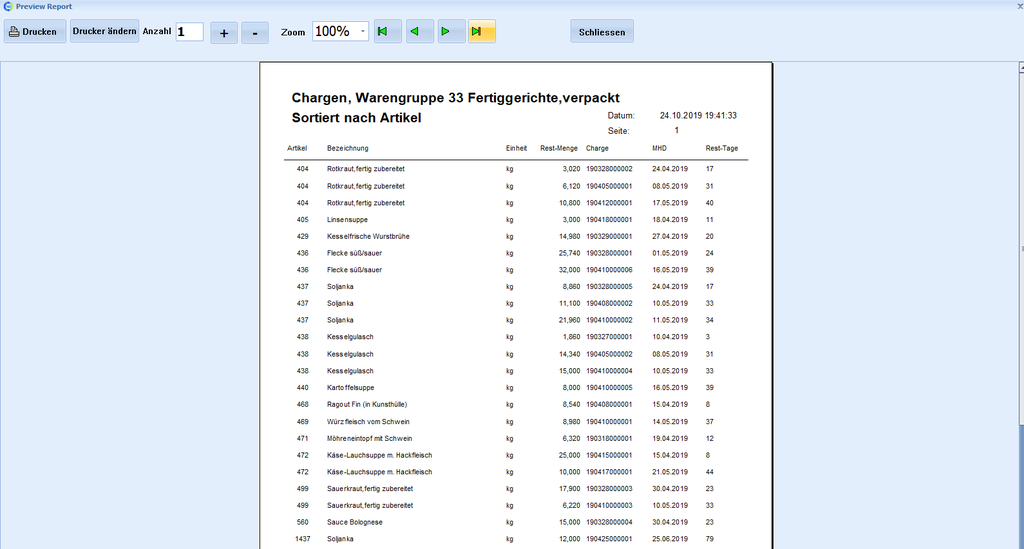
Task: Click article number 440
Action: 302,388
